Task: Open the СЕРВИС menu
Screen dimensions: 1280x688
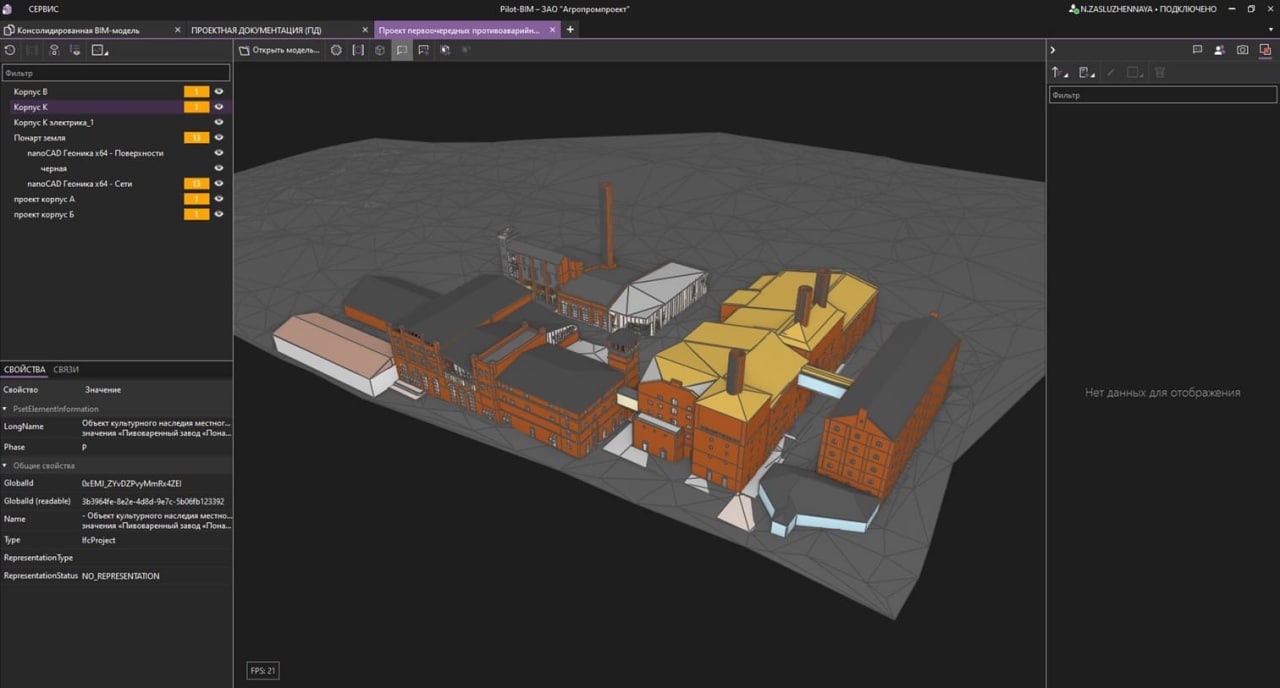Action: click(x=43, y=9)
